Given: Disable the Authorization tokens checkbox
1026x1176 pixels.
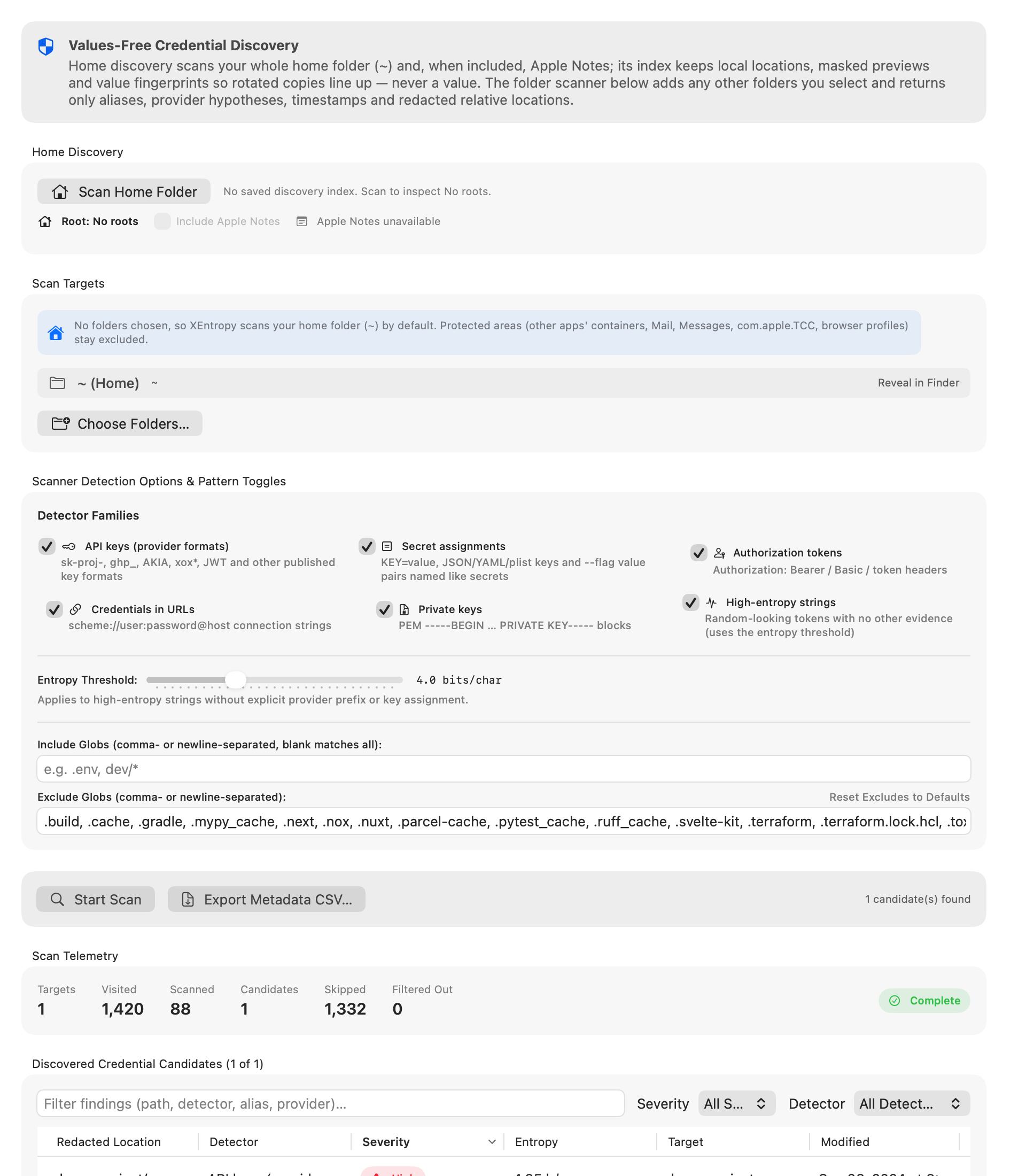Looking at the screenshot, I should [698, 553].
